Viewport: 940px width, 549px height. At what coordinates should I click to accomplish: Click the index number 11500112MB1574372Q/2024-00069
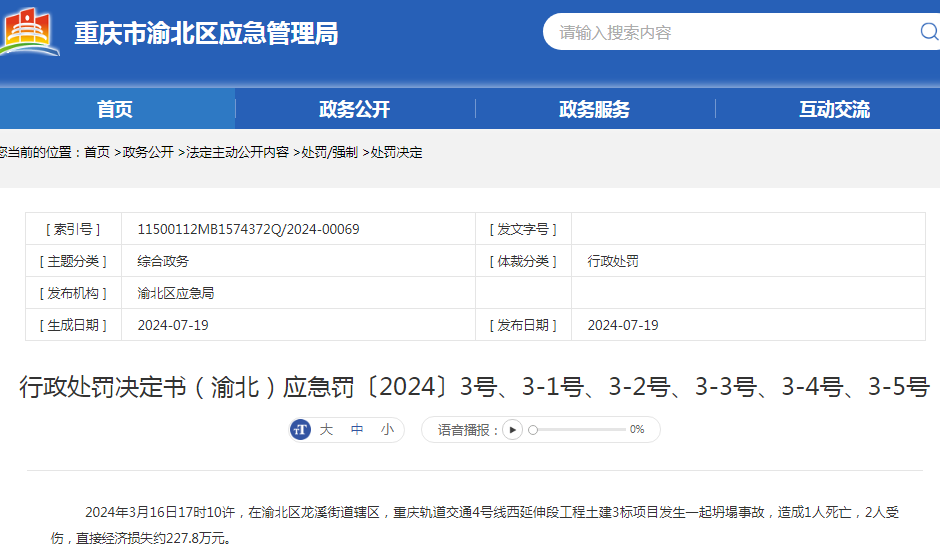click(248, 229)
